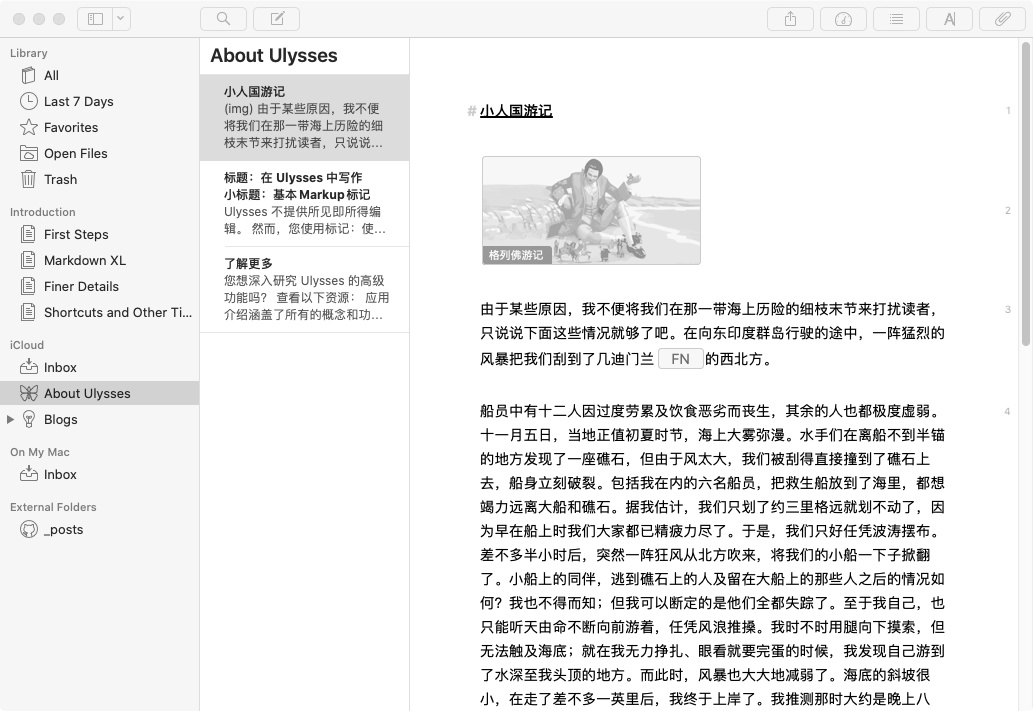Click the FN footnote tag
1033x711 pixels.
click(681, 359)
